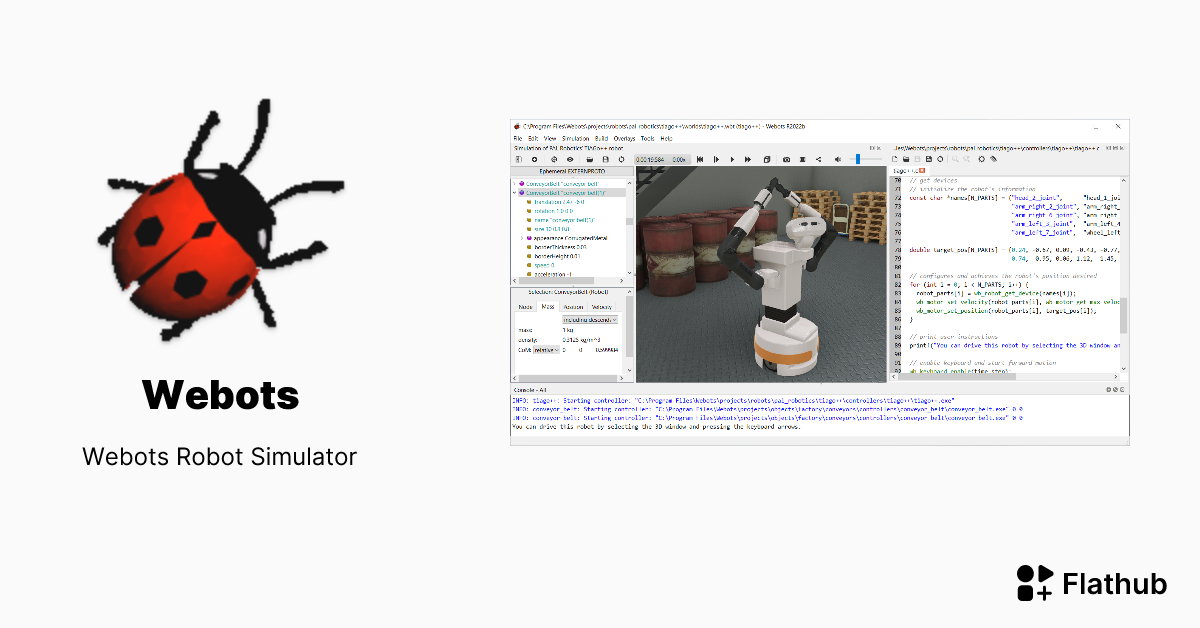Toggle 3D scene rendering
Viewport: 1200px width, 628px height.
pyautogui.click(x=768, y=159)
